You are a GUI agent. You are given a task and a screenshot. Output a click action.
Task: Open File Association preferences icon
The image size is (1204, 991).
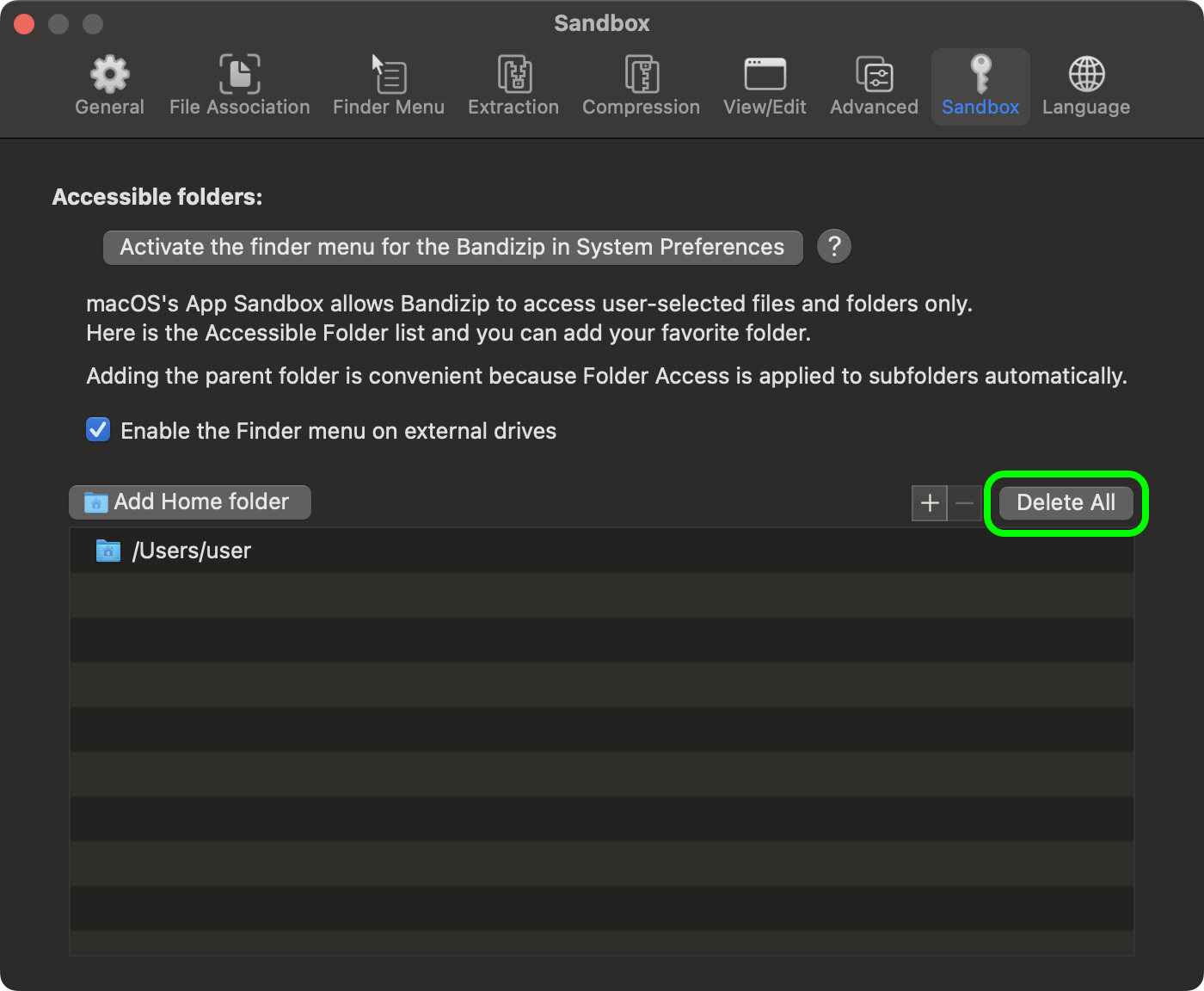click(239, 75)
